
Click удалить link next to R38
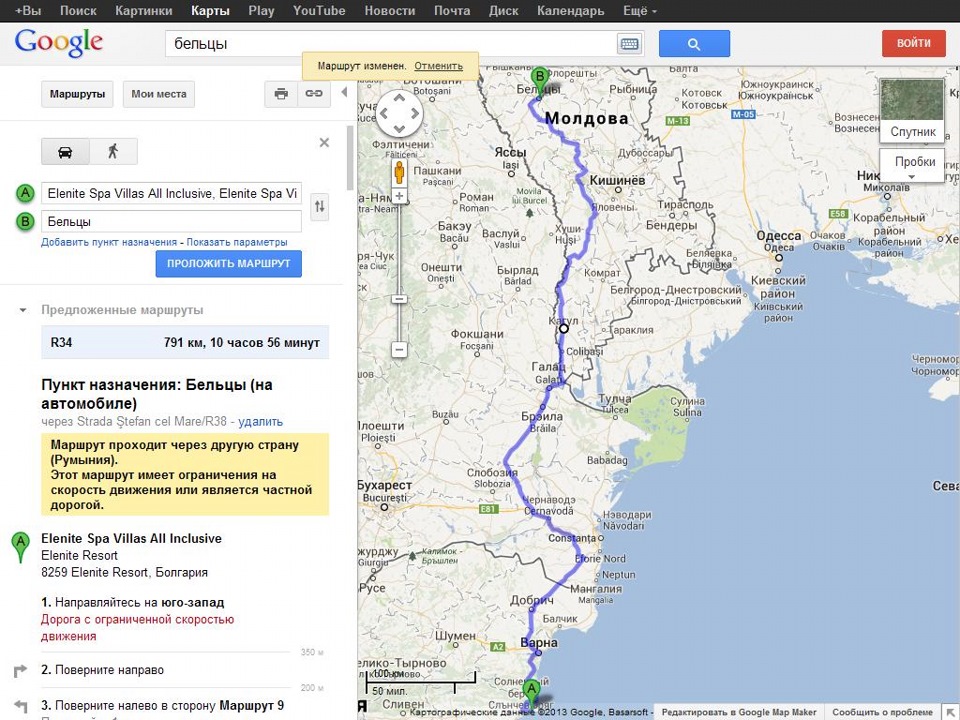click(260, 421)
